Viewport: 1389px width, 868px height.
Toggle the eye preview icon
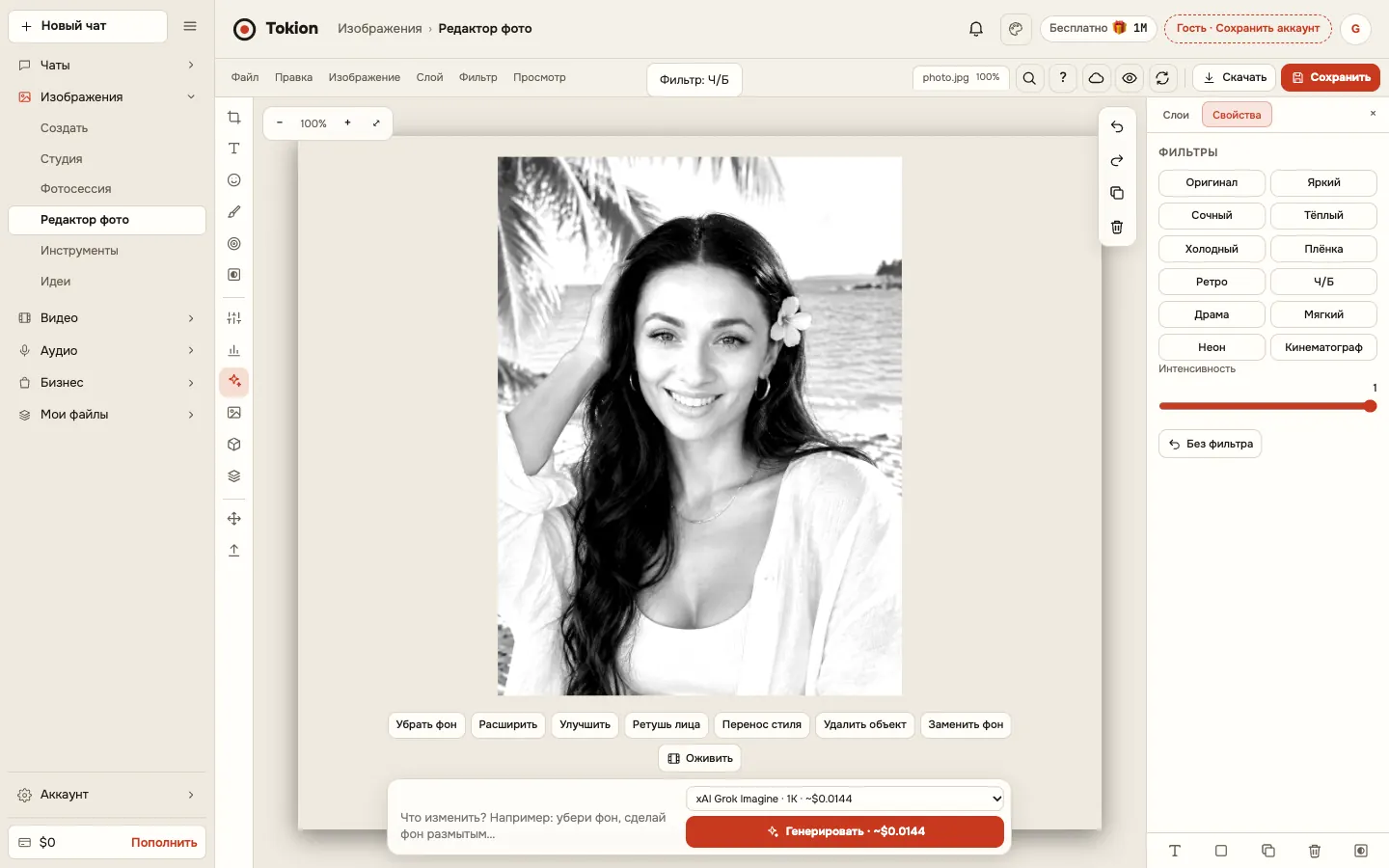tap(1130, 78)
